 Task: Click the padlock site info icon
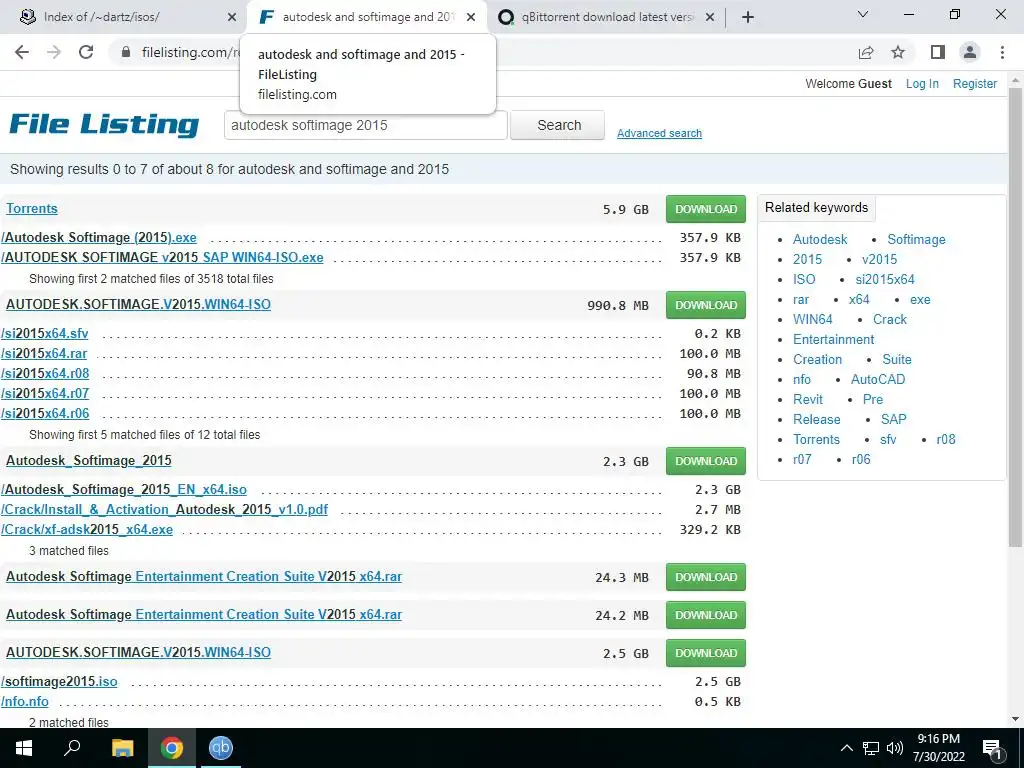[x=126, y=52]
